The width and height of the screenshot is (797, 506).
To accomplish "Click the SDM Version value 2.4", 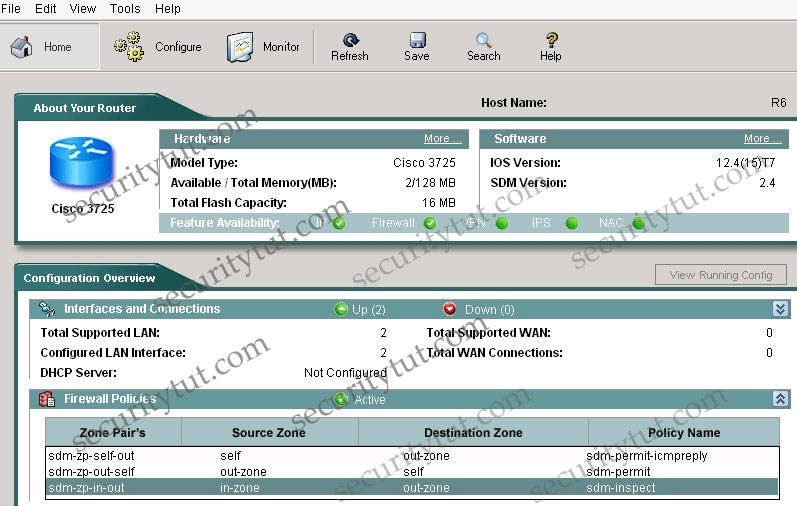I will point(768,183).
